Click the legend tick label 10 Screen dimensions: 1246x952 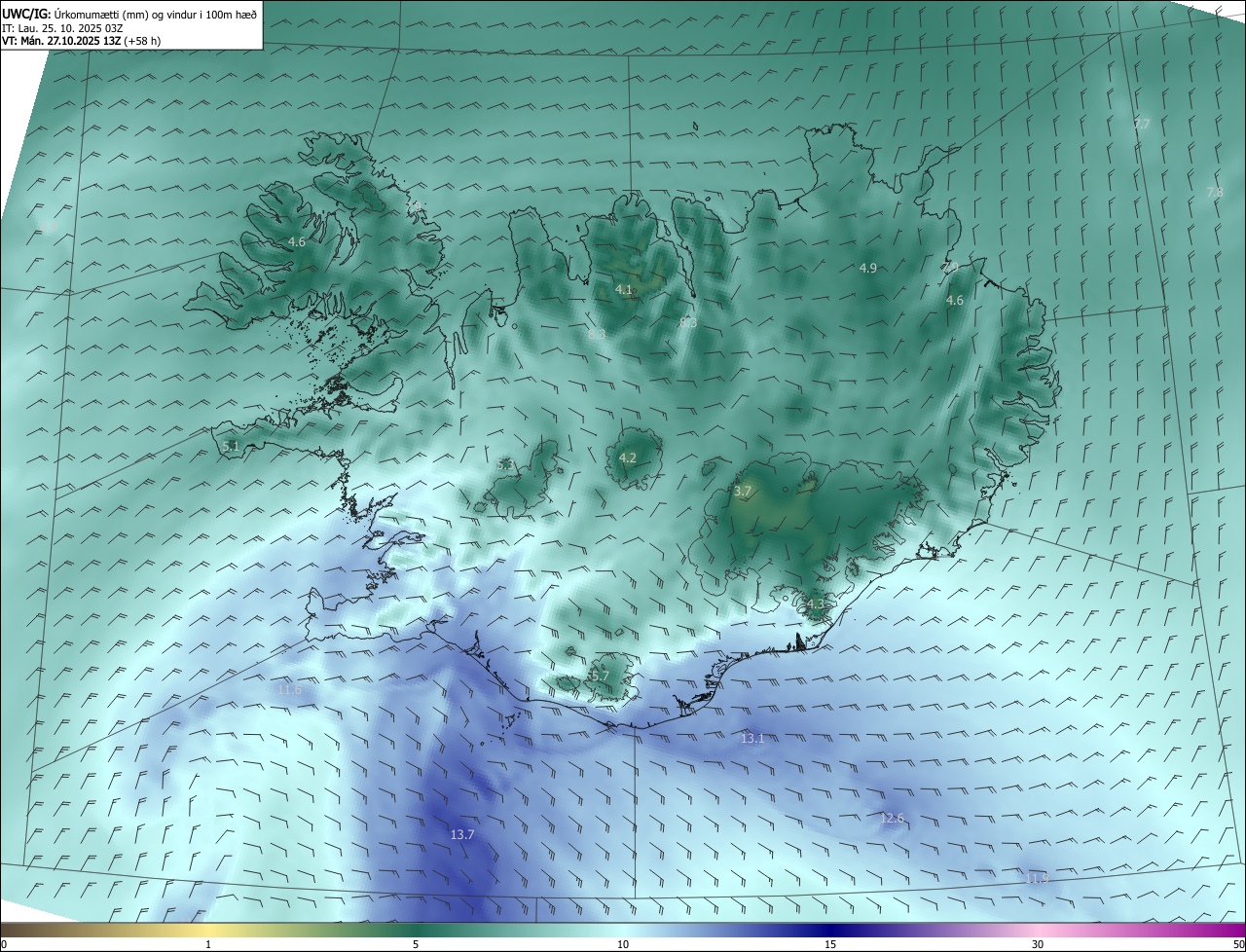623,944
